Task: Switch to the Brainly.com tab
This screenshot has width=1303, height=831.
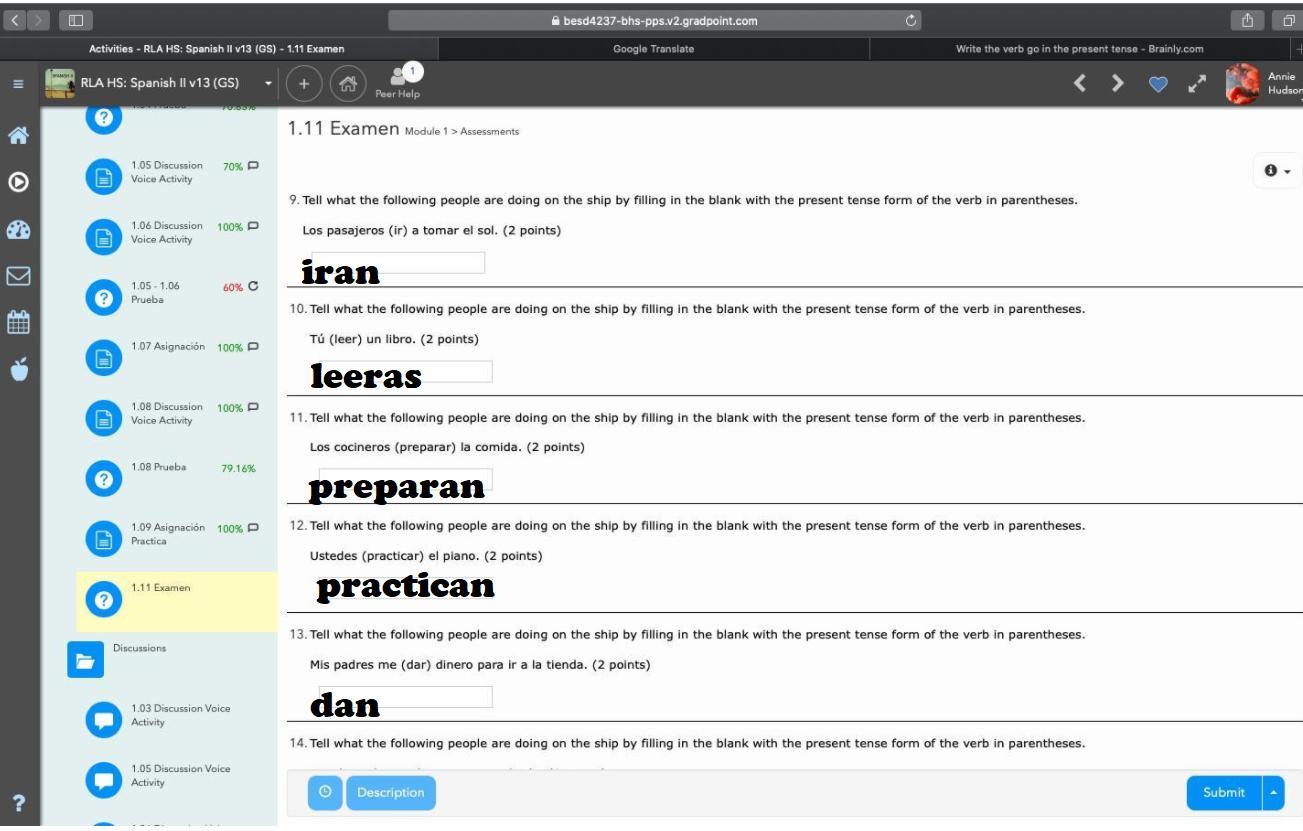Action: pos(1079,49)
